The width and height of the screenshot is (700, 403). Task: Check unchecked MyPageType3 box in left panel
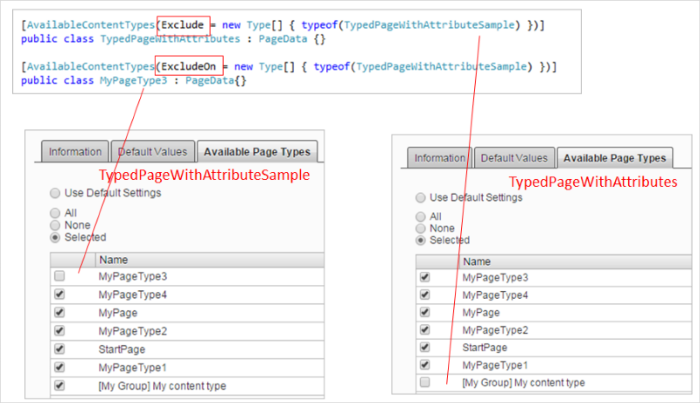[60, 276]
